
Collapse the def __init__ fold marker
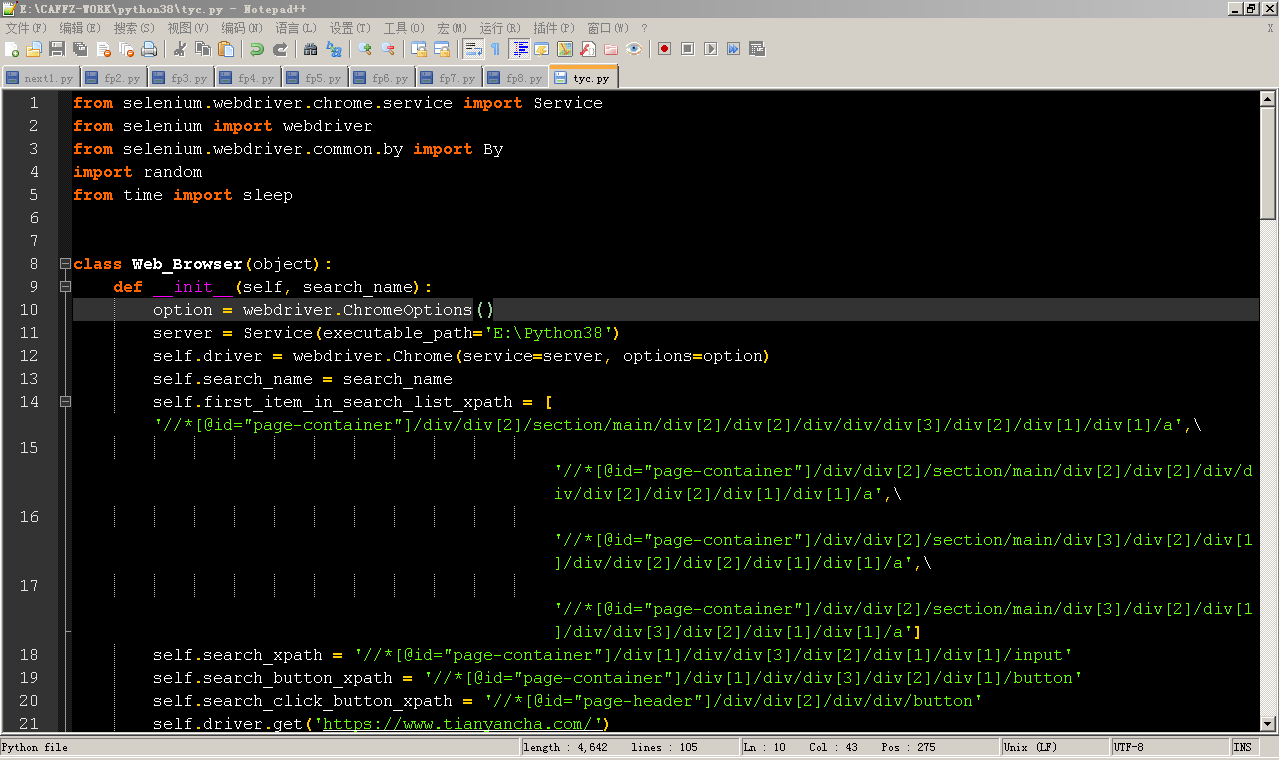[65, 287]
